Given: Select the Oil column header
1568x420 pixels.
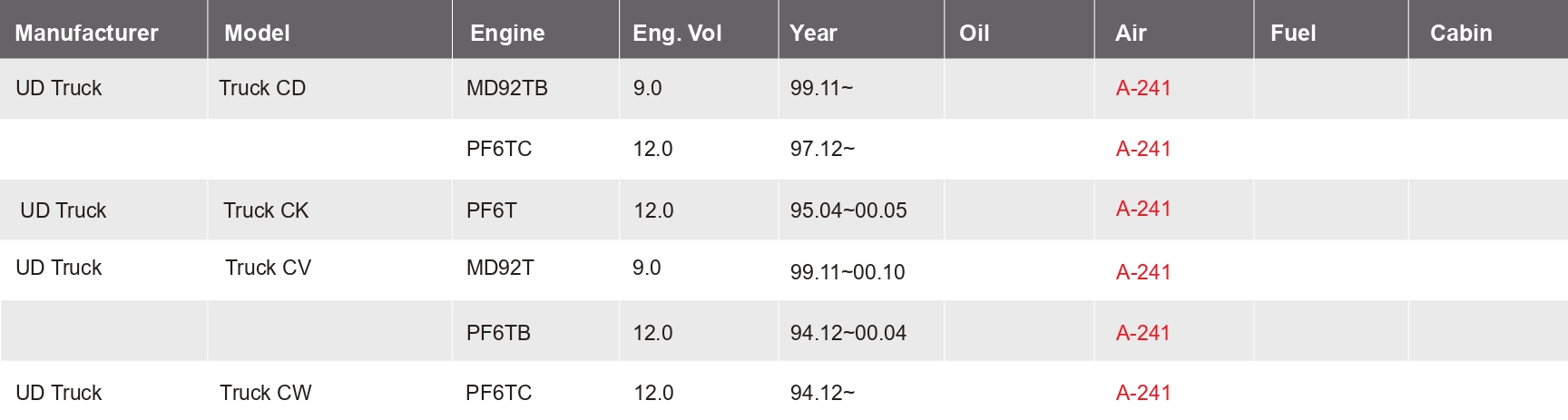Looking at the screenshot, I should pos(974,34).
